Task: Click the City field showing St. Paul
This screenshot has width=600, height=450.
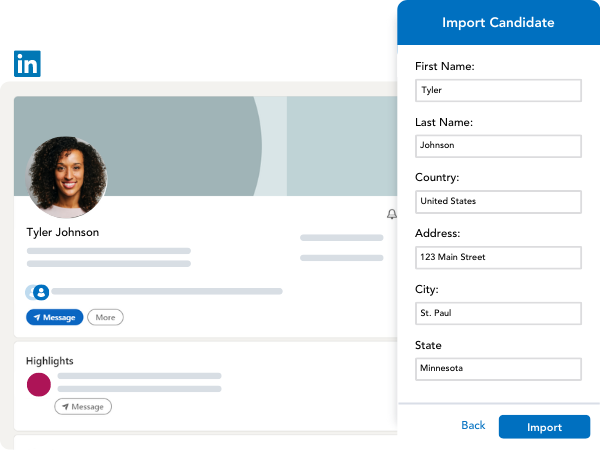Action: [498, 313]
